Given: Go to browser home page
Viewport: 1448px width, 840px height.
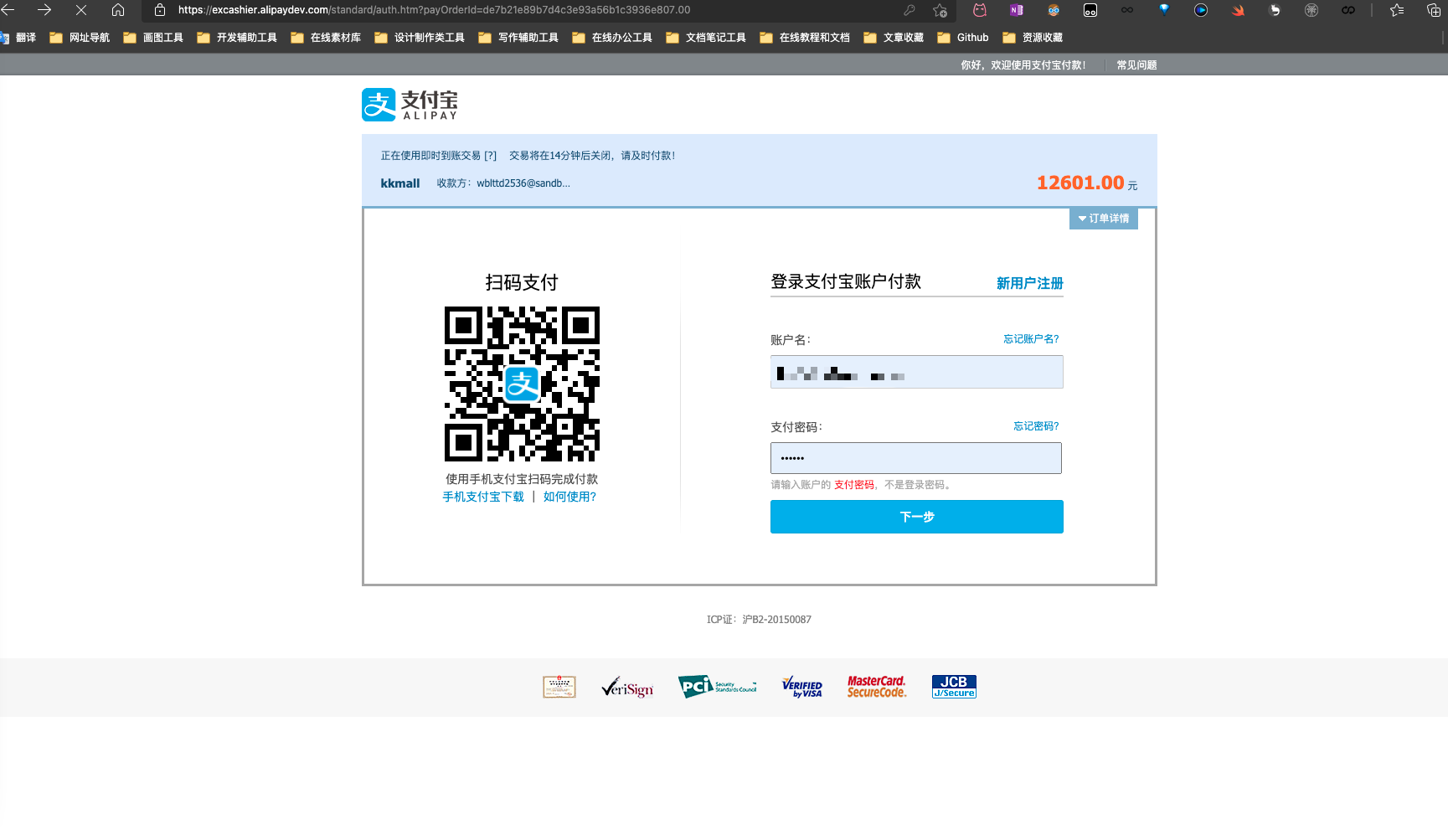Looking at the screenshot, I should coord(118,10).
